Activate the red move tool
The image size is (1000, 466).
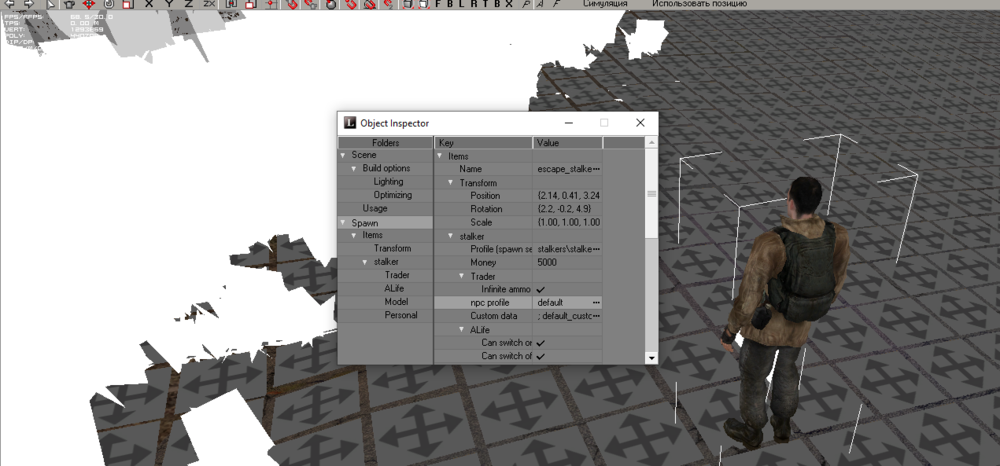(88, 4)
